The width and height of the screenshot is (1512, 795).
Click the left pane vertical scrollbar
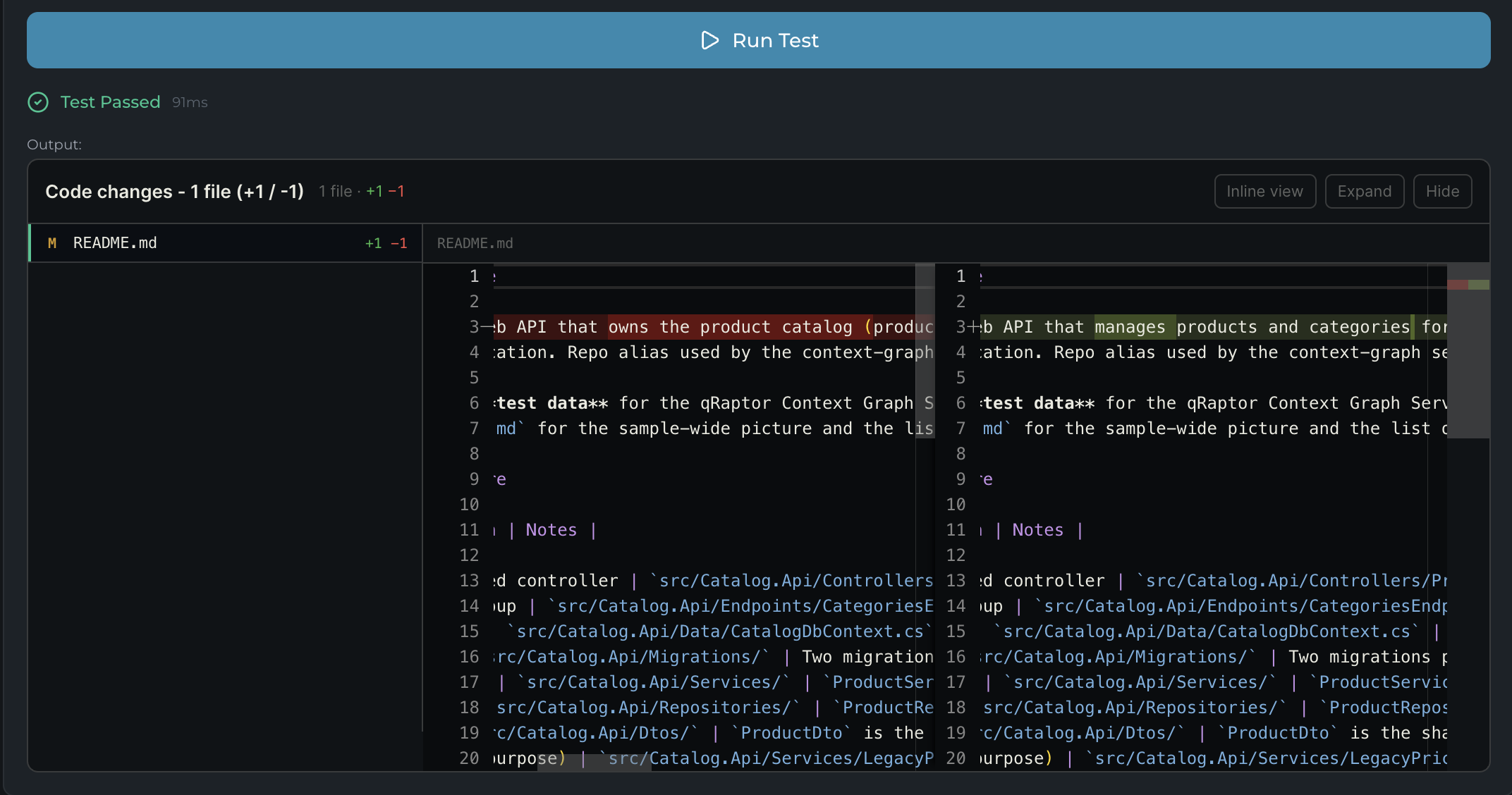click(925, 350)
